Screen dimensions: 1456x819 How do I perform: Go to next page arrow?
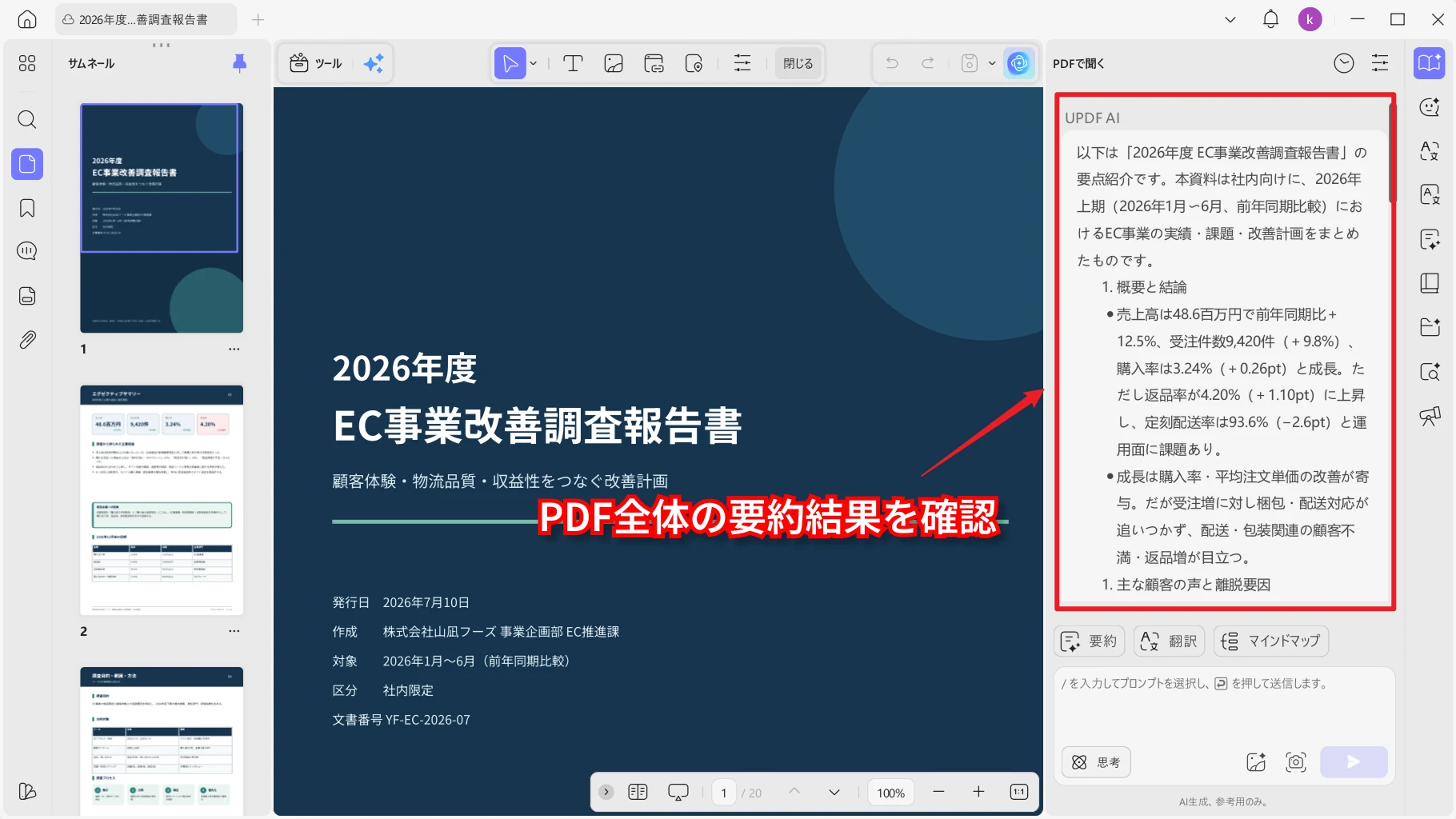(834, 792)
